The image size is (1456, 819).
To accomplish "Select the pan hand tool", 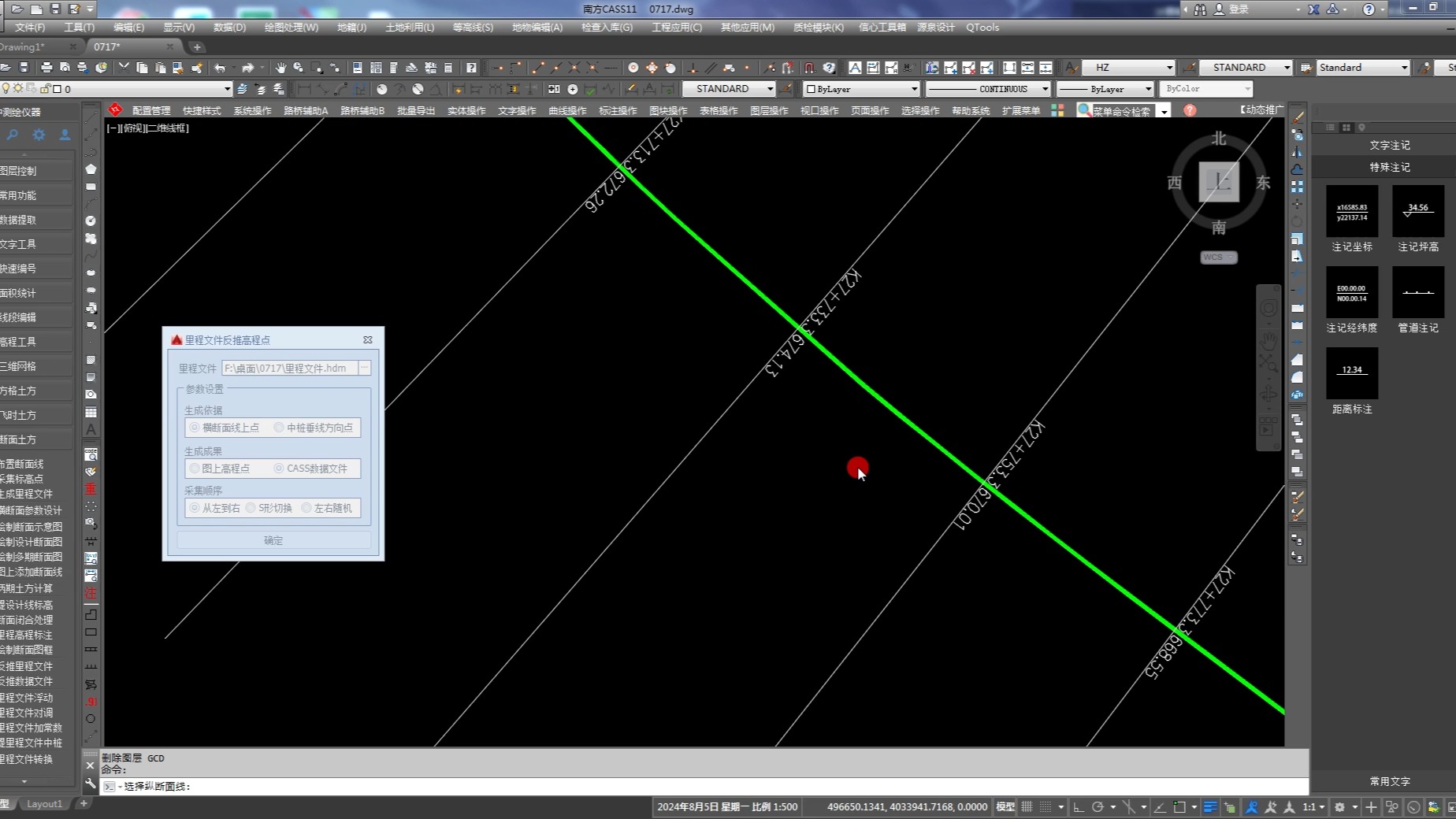I will click(280, 68).
